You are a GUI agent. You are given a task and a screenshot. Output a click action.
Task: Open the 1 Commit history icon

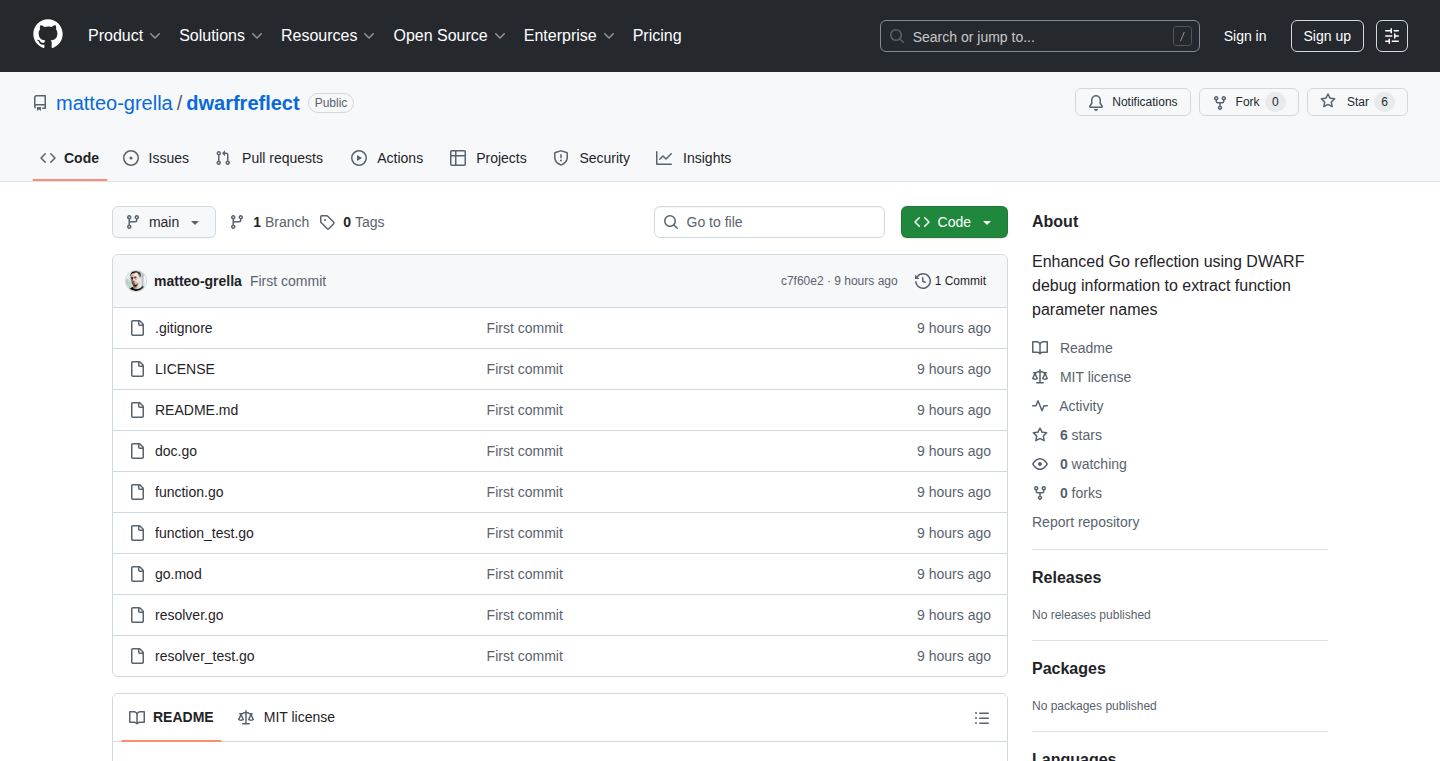click(x=923, y=281)
